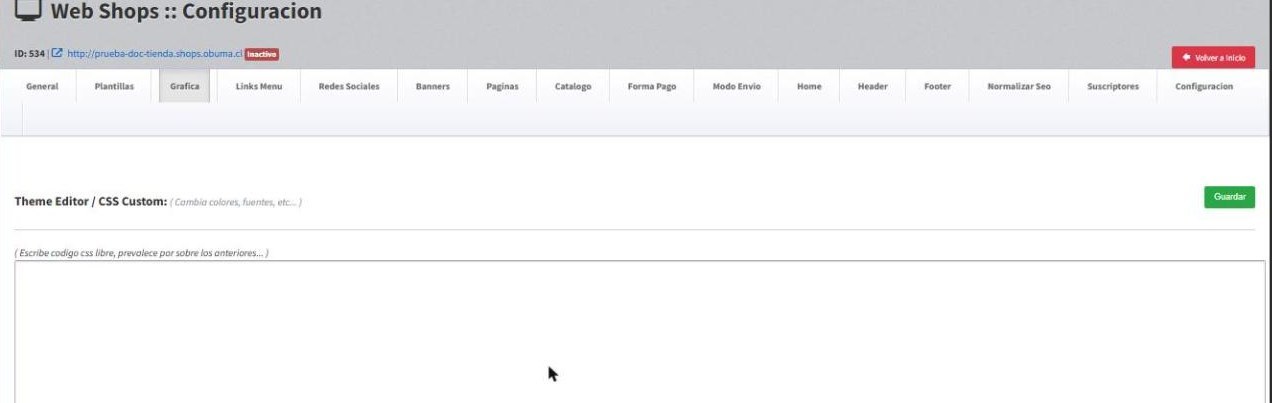
Task: Open the Header tab
Action: tap(872, 87)
